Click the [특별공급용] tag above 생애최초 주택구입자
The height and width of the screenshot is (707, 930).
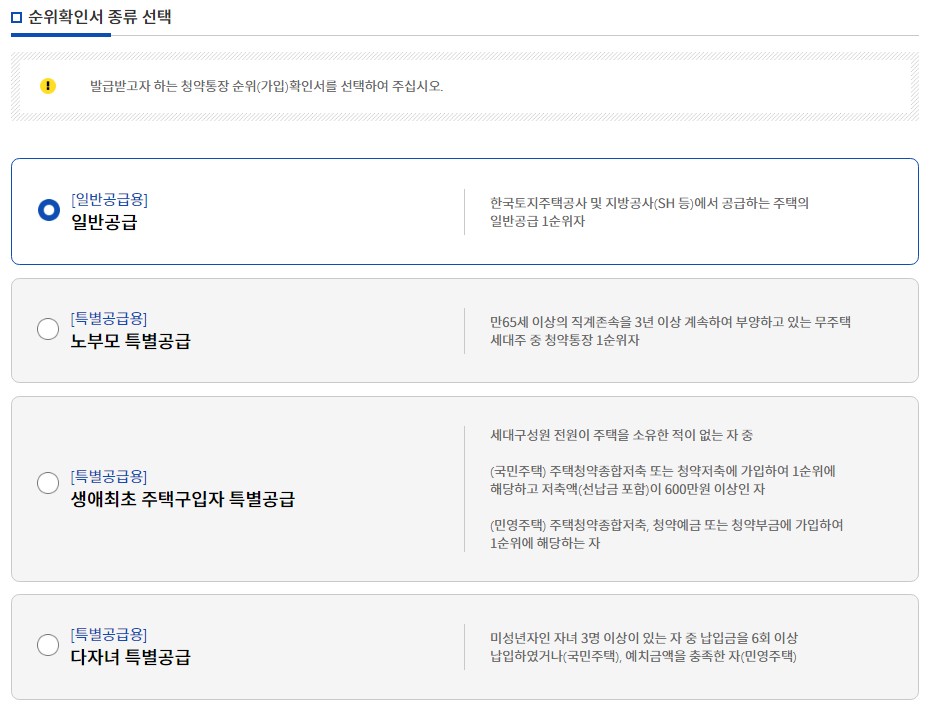[x=109, y=476]
